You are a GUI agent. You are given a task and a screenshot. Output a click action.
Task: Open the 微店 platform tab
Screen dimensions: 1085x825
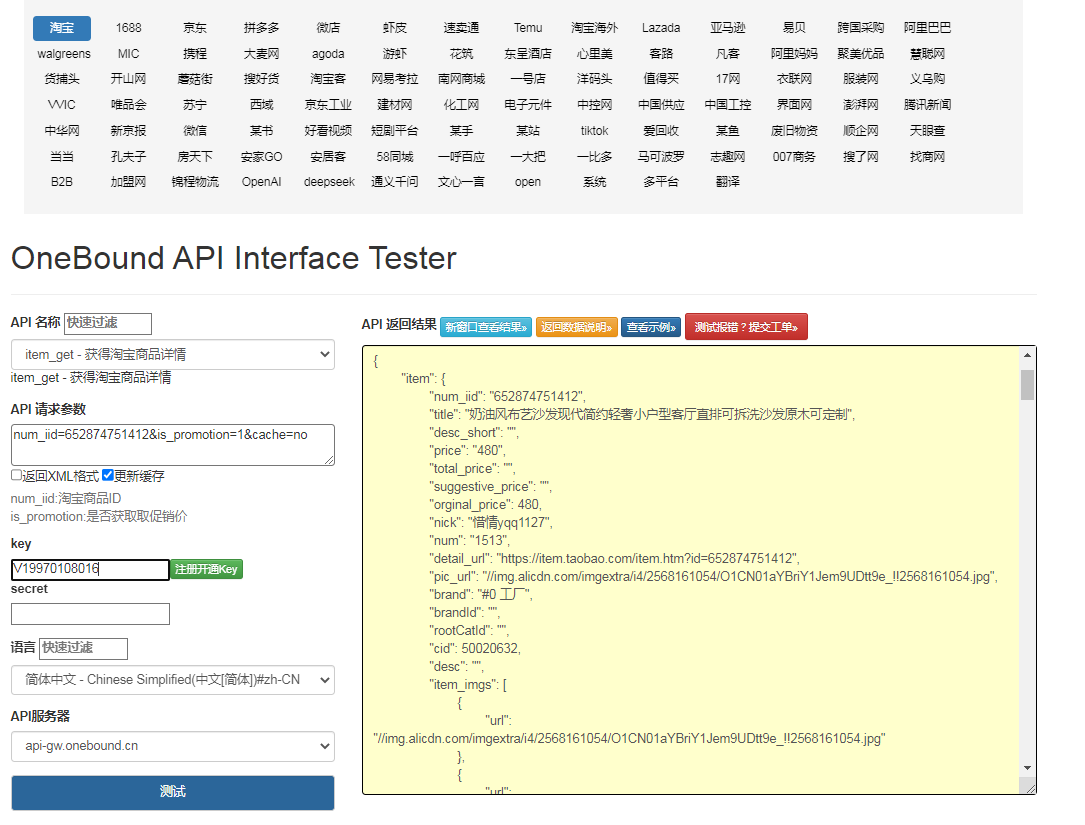pyautogui.click(x=328, y=28)
